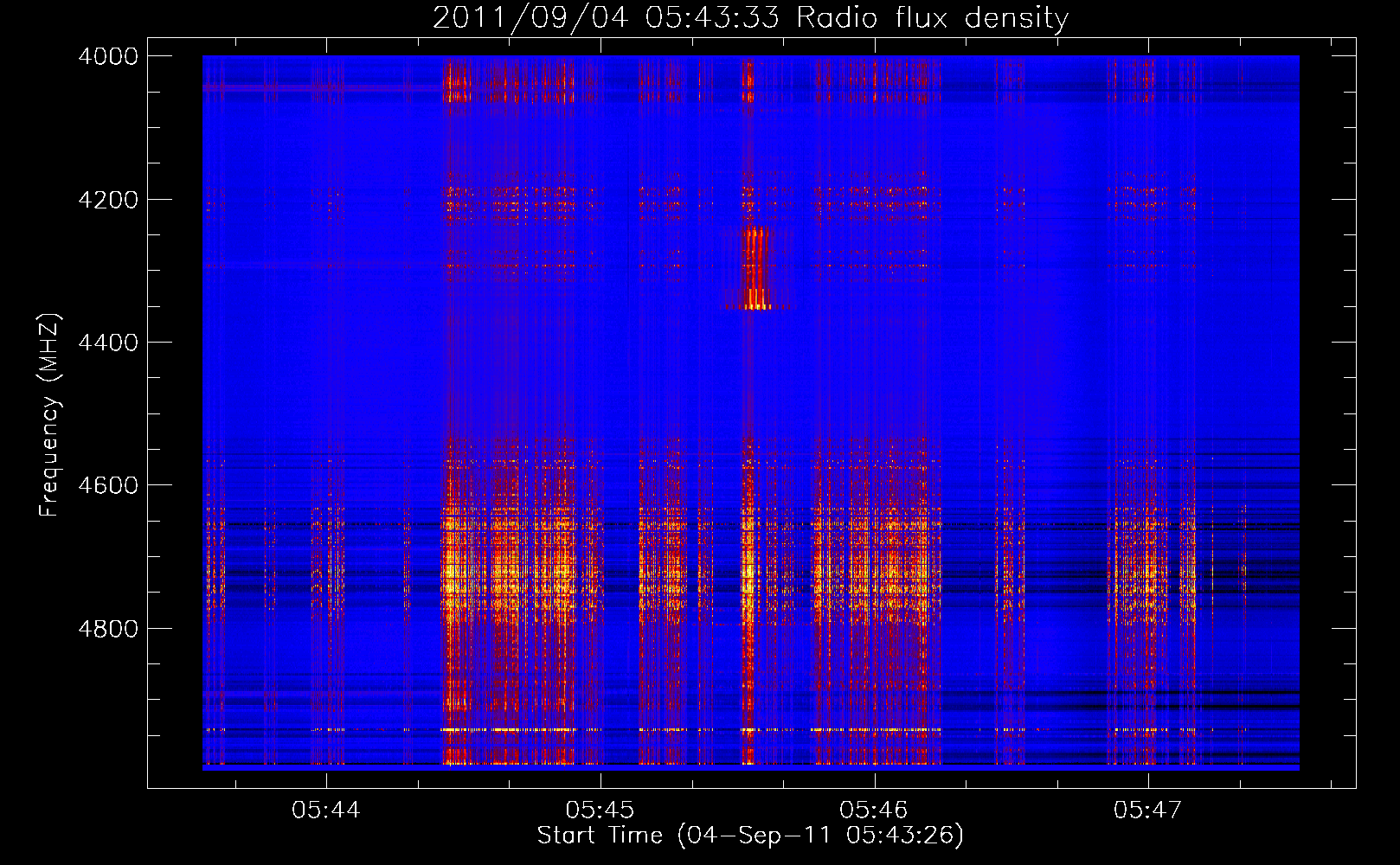
Task: Click the 4400 frequency tick label
Action: 108,343
